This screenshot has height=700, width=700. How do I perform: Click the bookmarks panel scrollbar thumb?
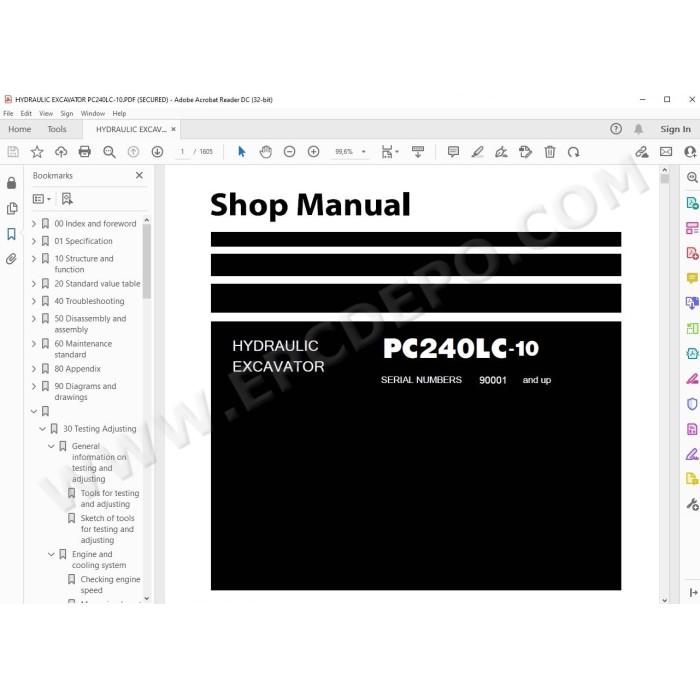(146, 261)
